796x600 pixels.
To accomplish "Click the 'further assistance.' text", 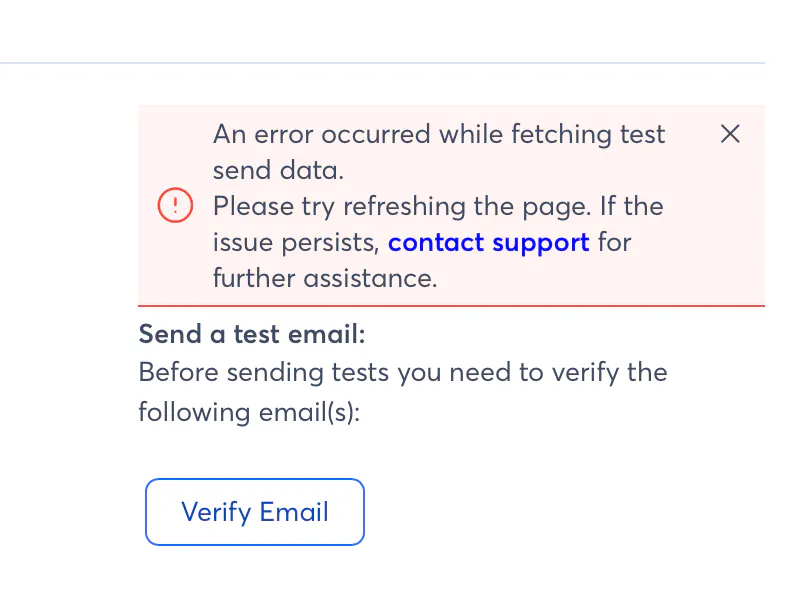I will [325, 277].
